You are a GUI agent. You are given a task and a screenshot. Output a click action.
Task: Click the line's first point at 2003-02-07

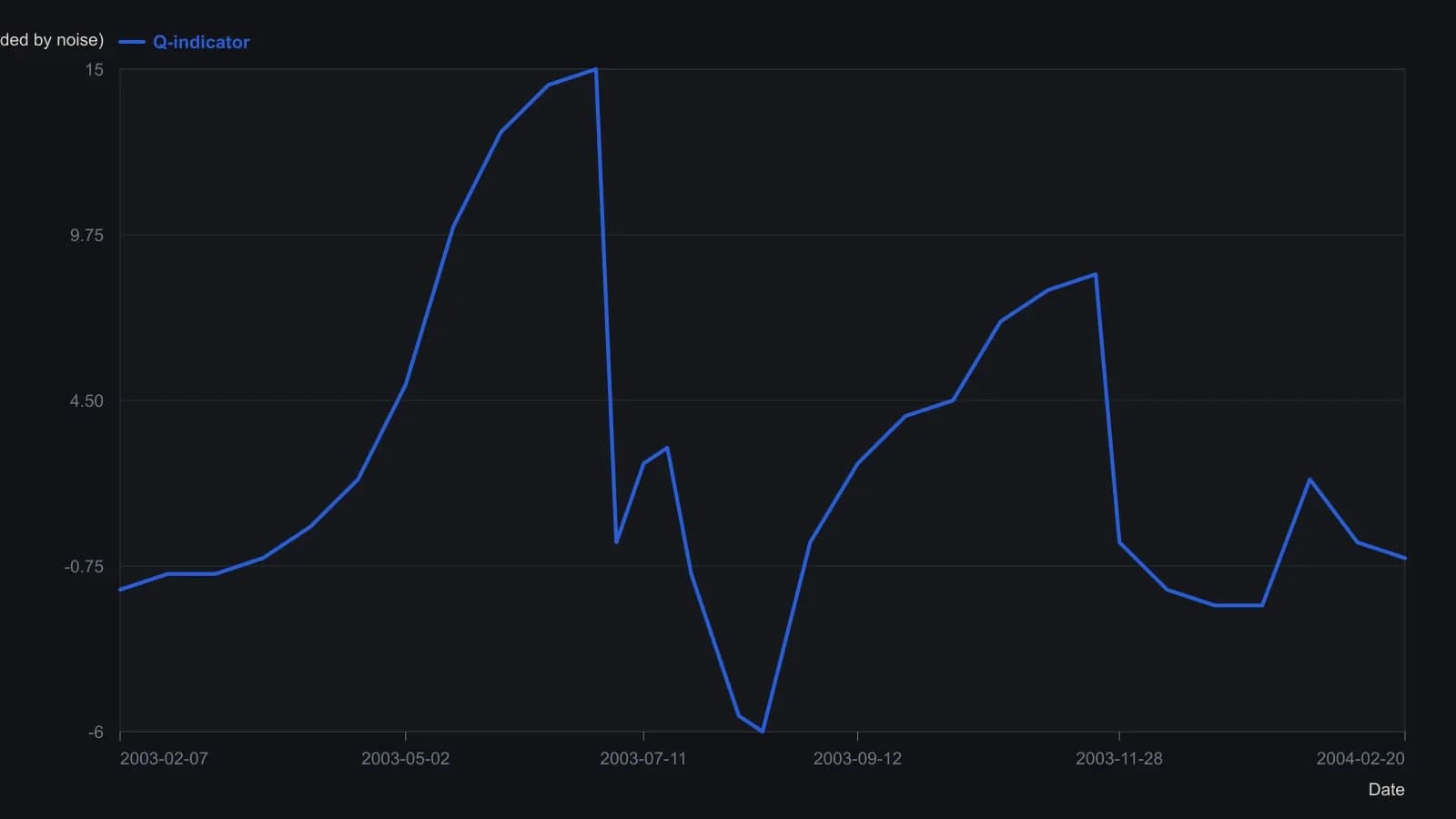point(120,590)
